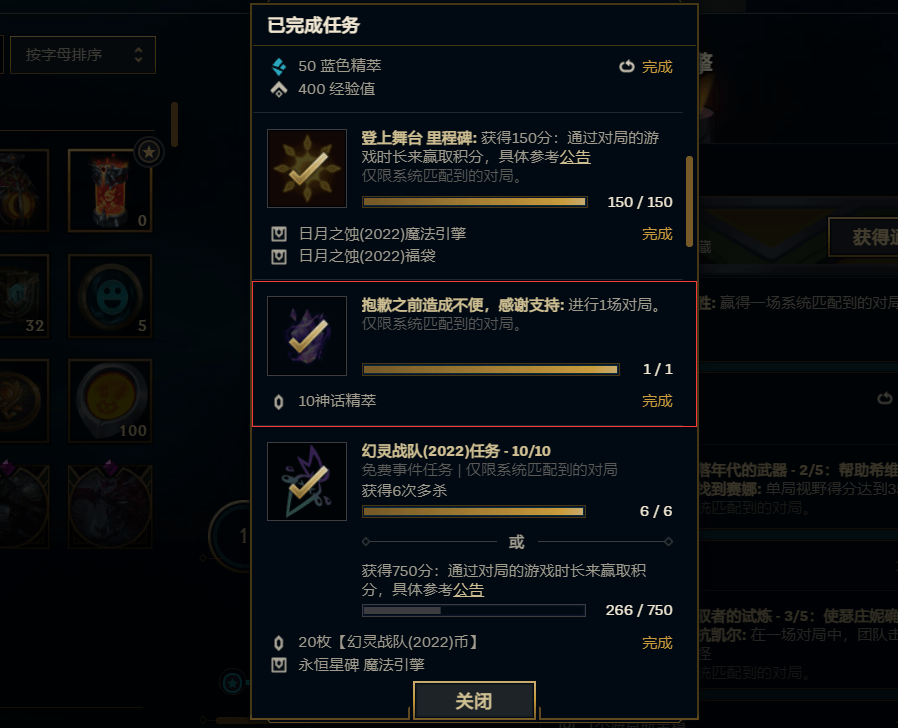Click the refresh arrow icon beside top 完成
This screenshot has width=898, height=728.
point(627,66)
